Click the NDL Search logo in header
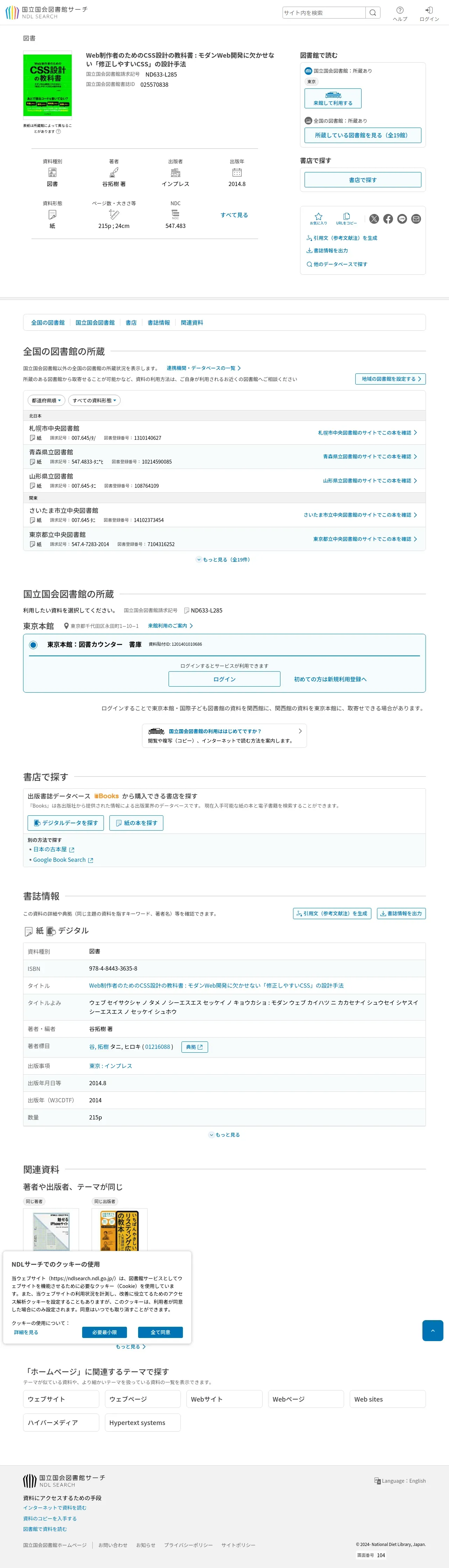The width and height of the screenshot is (449, 1568). tap(46, 12)
